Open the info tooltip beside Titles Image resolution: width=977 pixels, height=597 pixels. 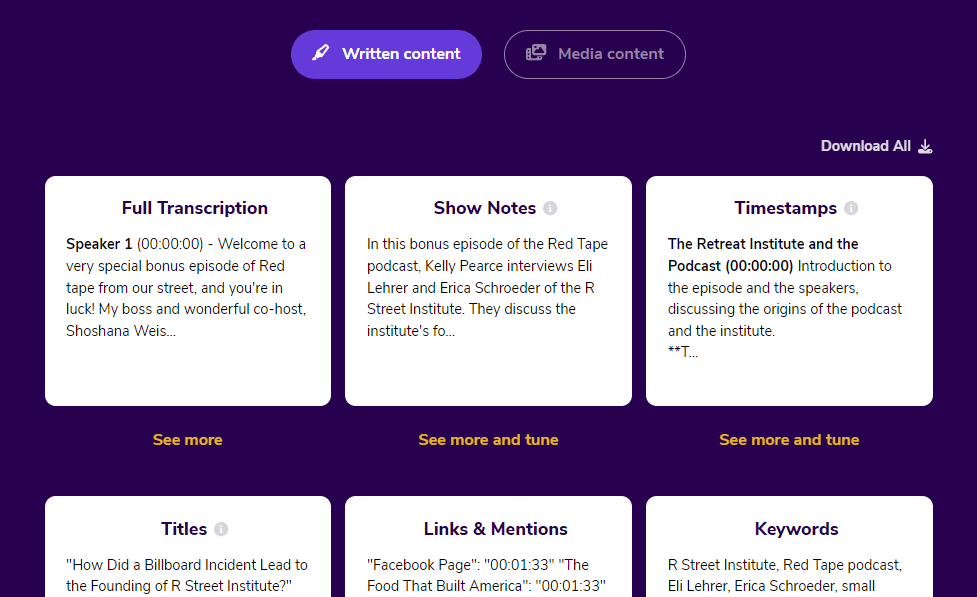[x=222, y=529]
